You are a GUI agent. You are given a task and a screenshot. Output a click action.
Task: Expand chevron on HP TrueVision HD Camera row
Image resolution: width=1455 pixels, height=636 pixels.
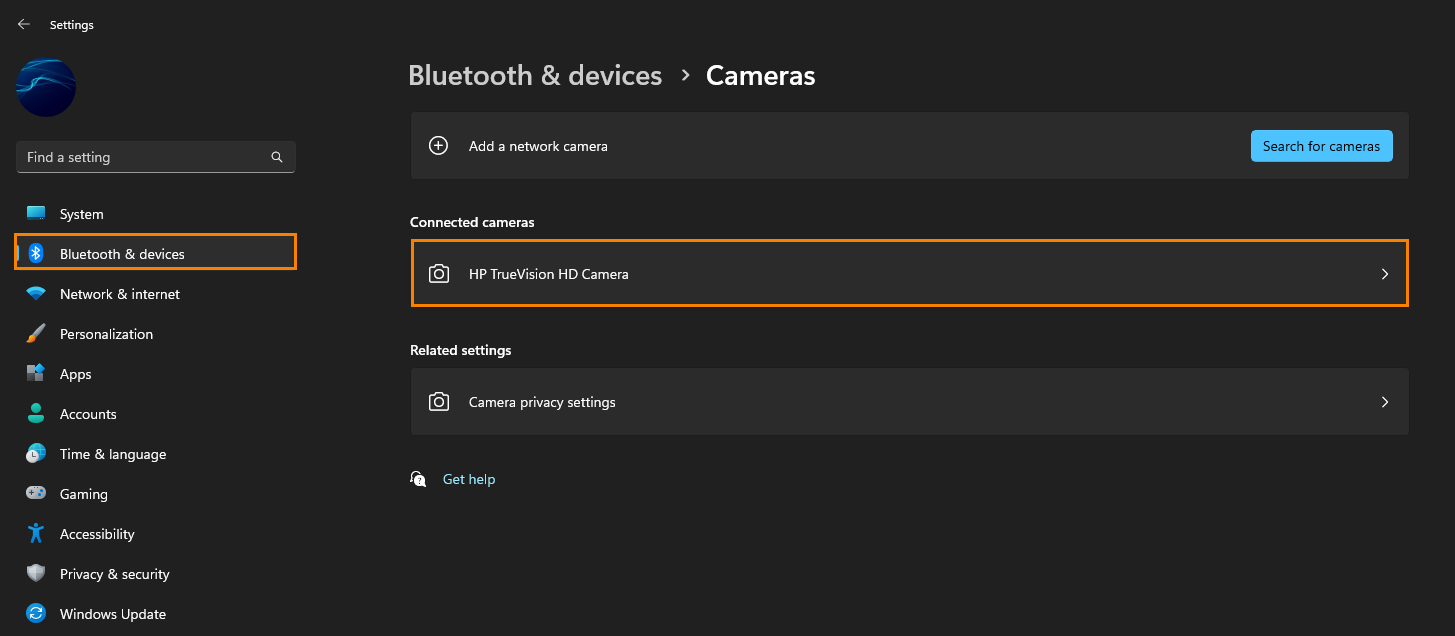pyautogui.click(x=1385, y=274)
